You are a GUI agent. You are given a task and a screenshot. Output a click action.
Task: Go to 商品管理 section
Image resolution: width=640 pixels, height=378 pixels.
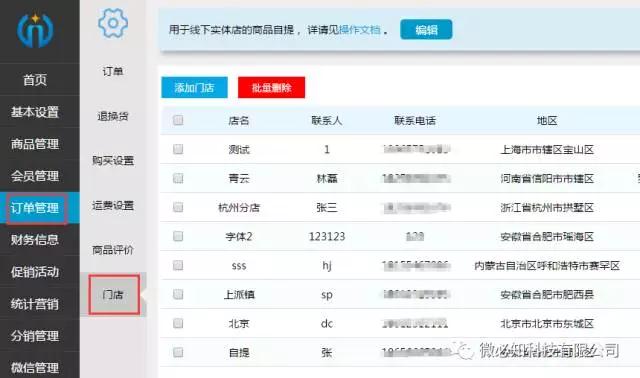click(35, 144)
